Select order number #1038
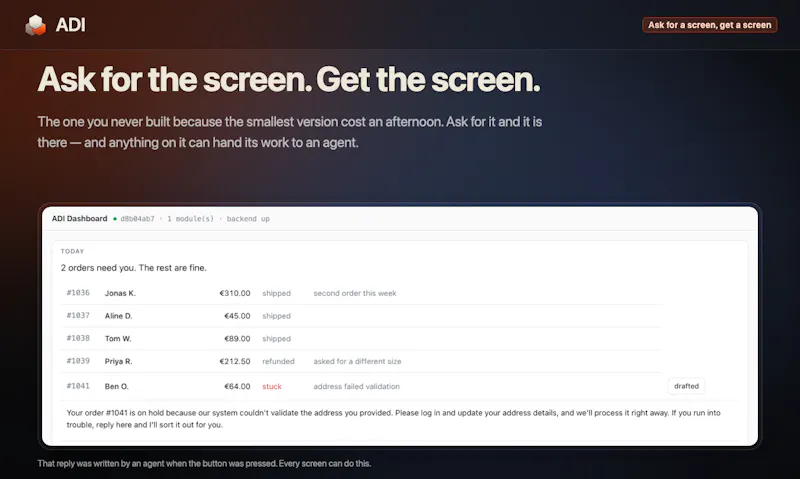This screenshot has width=800, height=479. pos(78,338)
